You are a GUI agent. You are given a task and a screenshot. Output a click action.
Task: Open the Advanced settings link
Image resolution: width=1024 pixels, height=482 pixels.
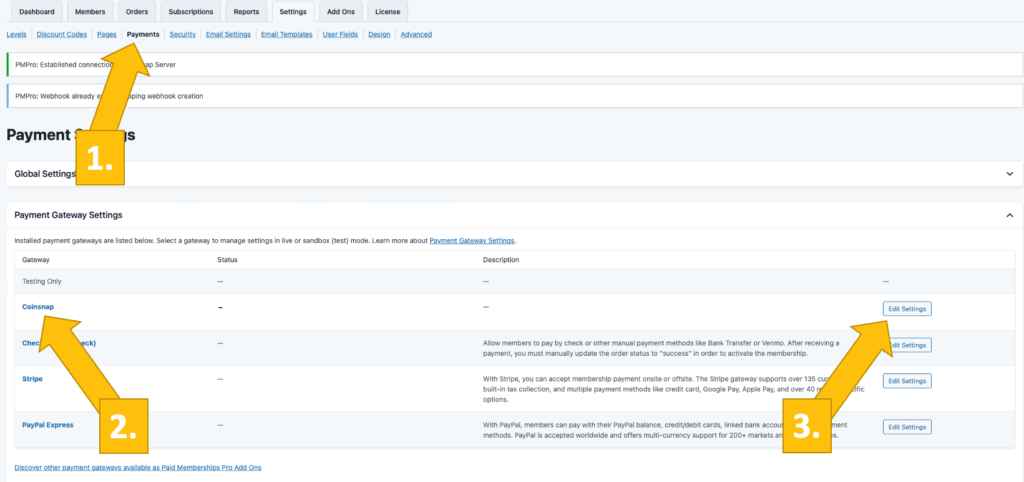point(416,34)
